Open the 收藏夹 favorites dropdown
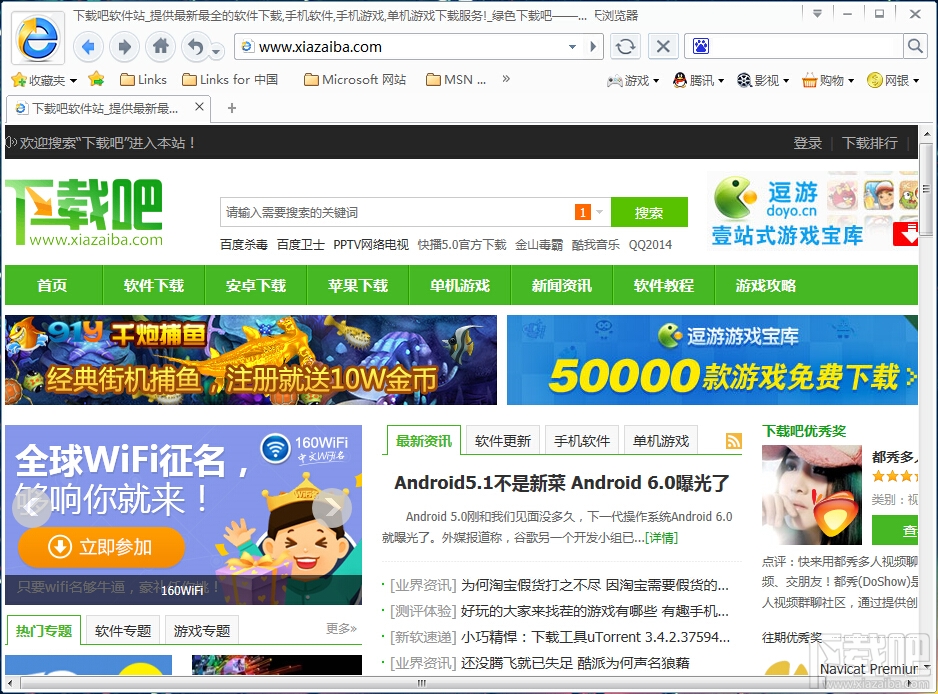Viewport: 938px width, 694px height. pyautogui.click(x=45, y=80)
